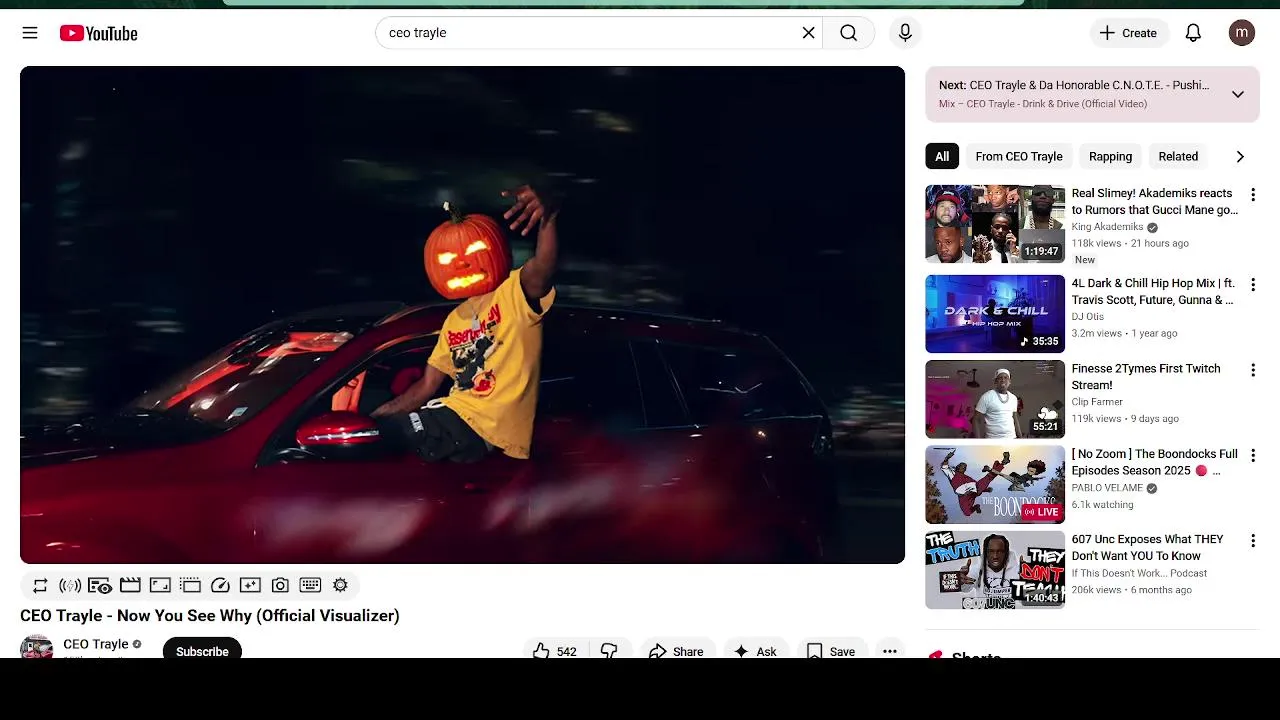Save the video to a playlist

pyautogui.click(x=831, y=650)
